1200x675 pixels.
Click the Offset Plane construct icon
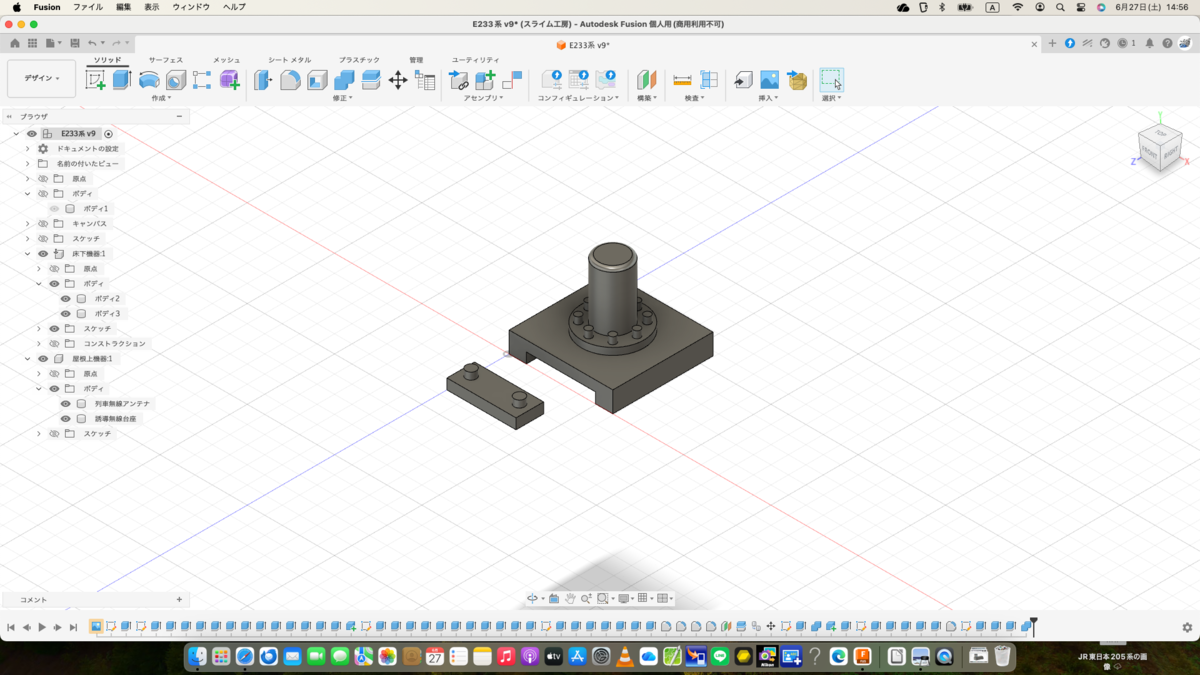[647, 80]
